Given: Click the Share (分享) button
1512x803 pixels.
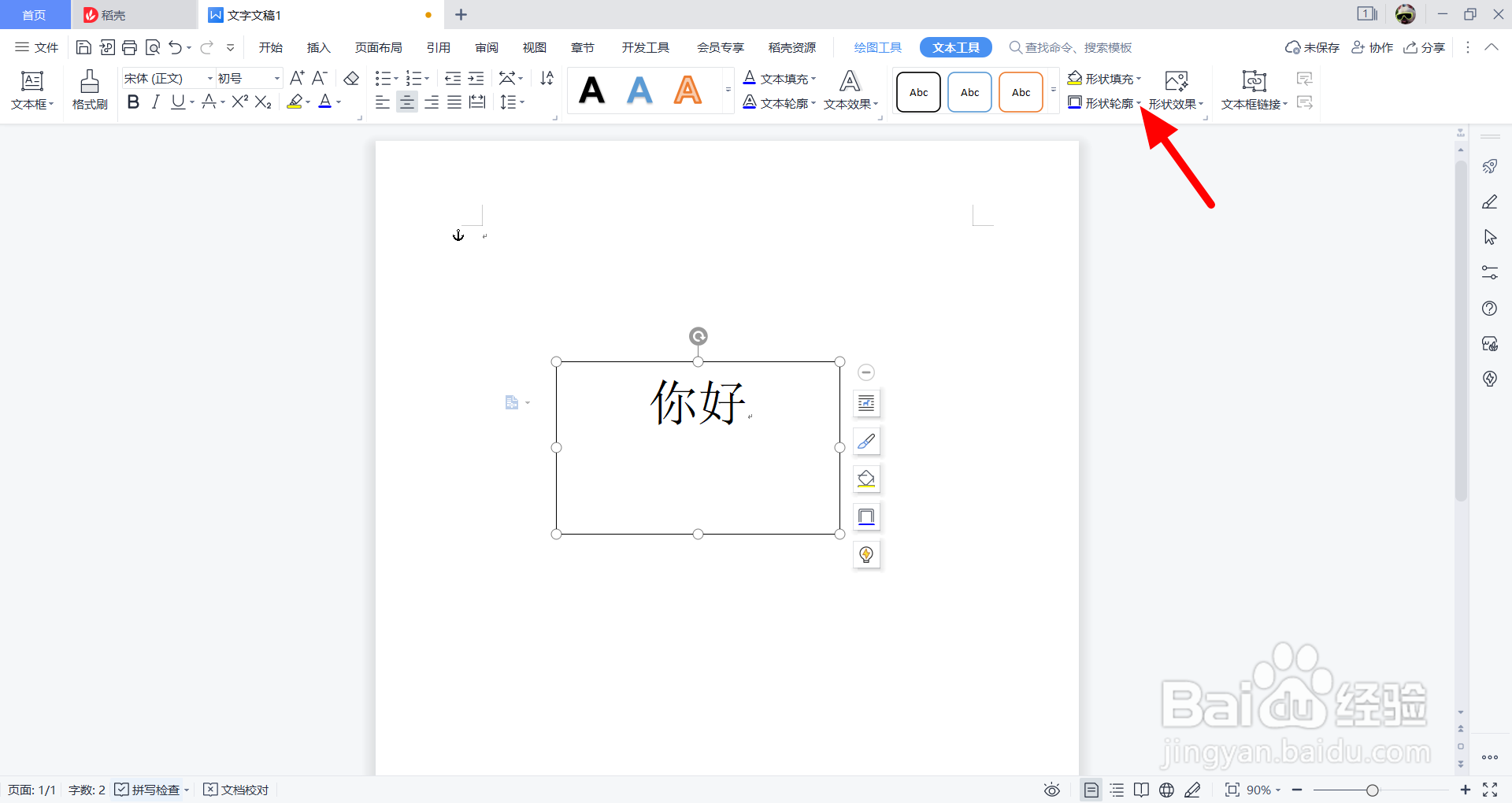Looking at the screenshot, I should point(1425,48).
